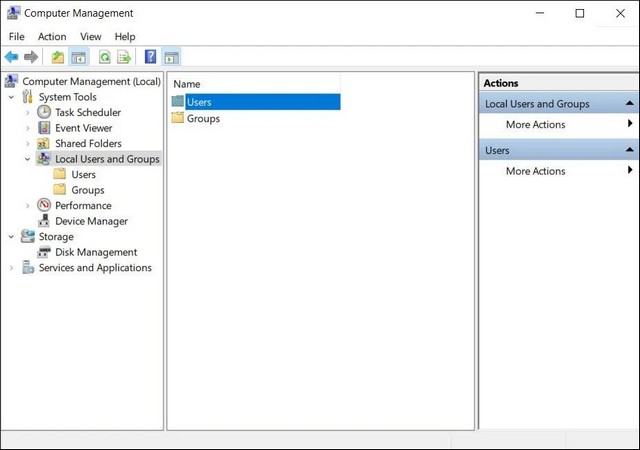Maximize the Computer Management window
640x450 pixels.
click(x=579, y=13)
